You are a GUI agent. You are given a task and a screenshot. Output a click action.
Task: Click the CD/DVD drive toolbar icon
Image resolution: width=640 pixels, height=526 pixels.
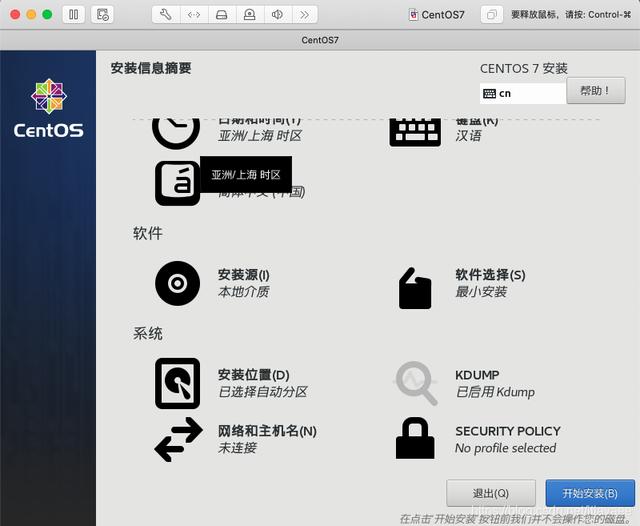[249, 15]
